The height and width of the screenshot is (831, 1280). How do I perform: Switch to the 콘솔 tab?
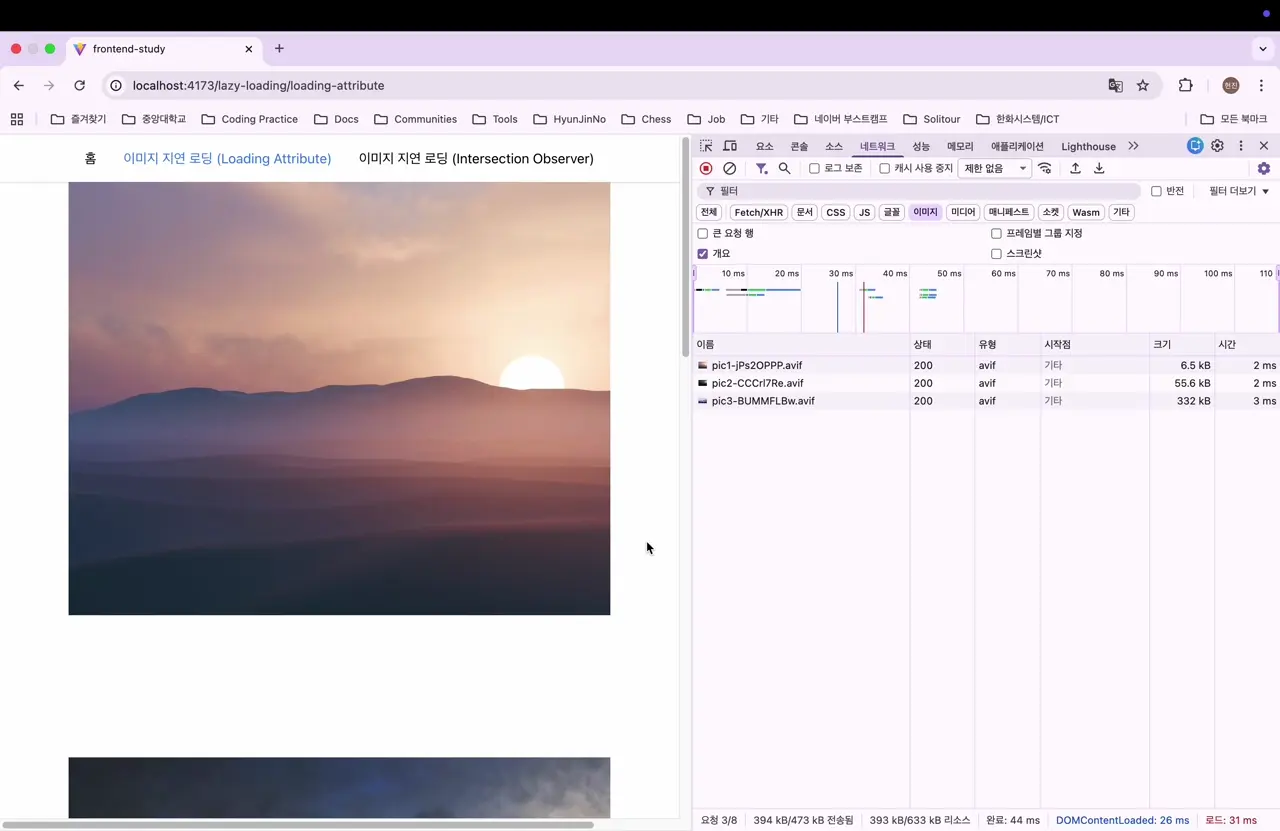[799, 147]
